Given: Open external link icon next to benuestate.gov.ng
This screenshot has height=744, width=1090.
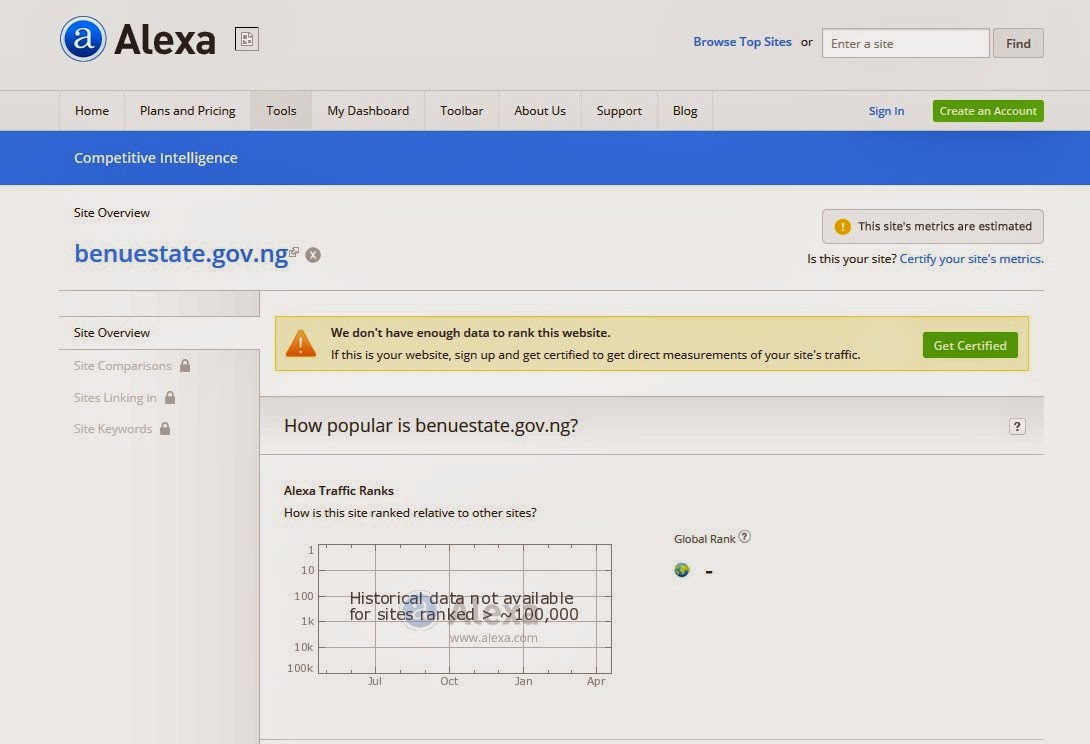Looking at the screenshot, I should coord(294,252).
